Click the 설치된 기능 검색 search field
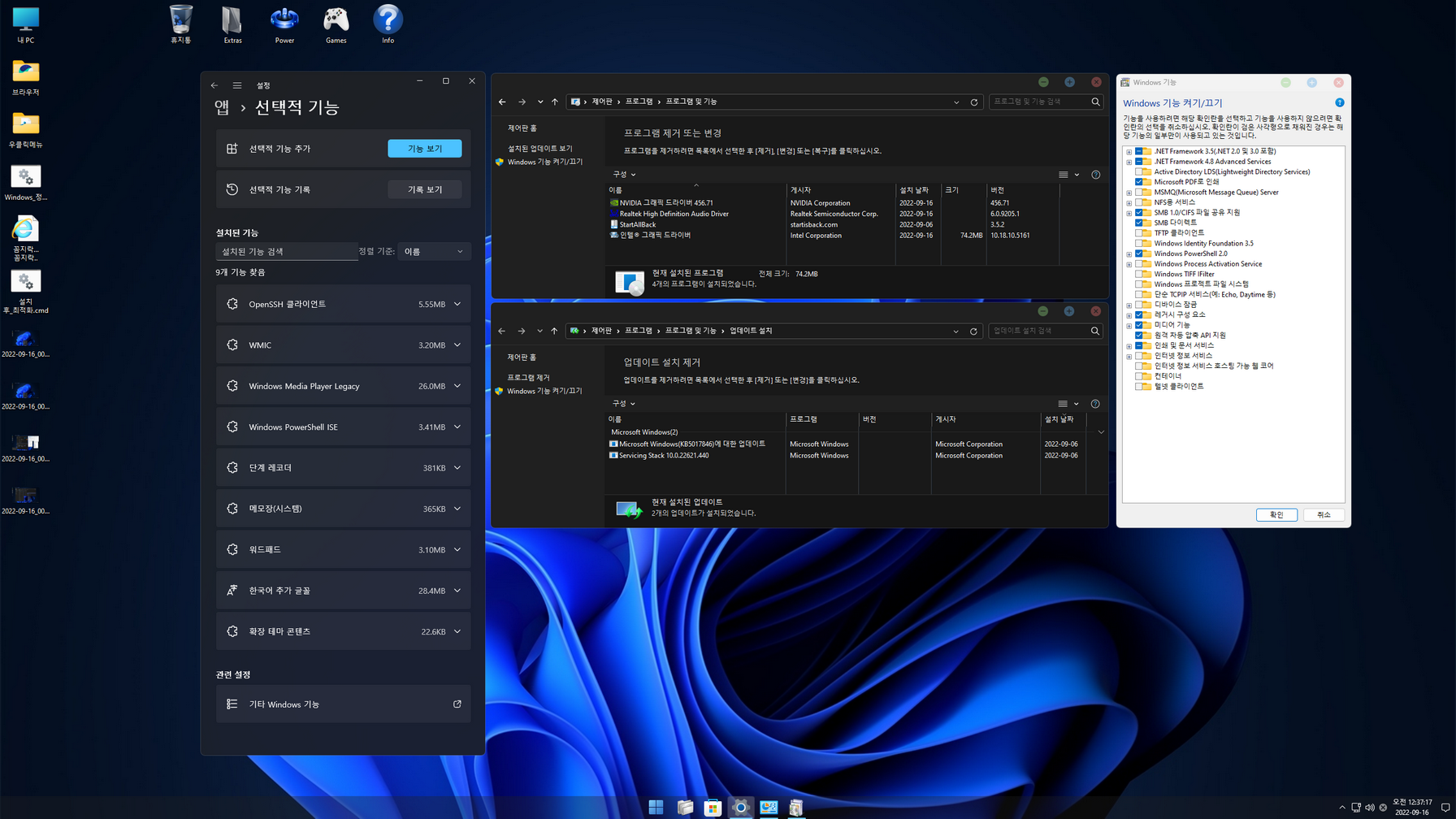Image resolution: width=1456 pixels, height=819 pixels. [287, 252]
